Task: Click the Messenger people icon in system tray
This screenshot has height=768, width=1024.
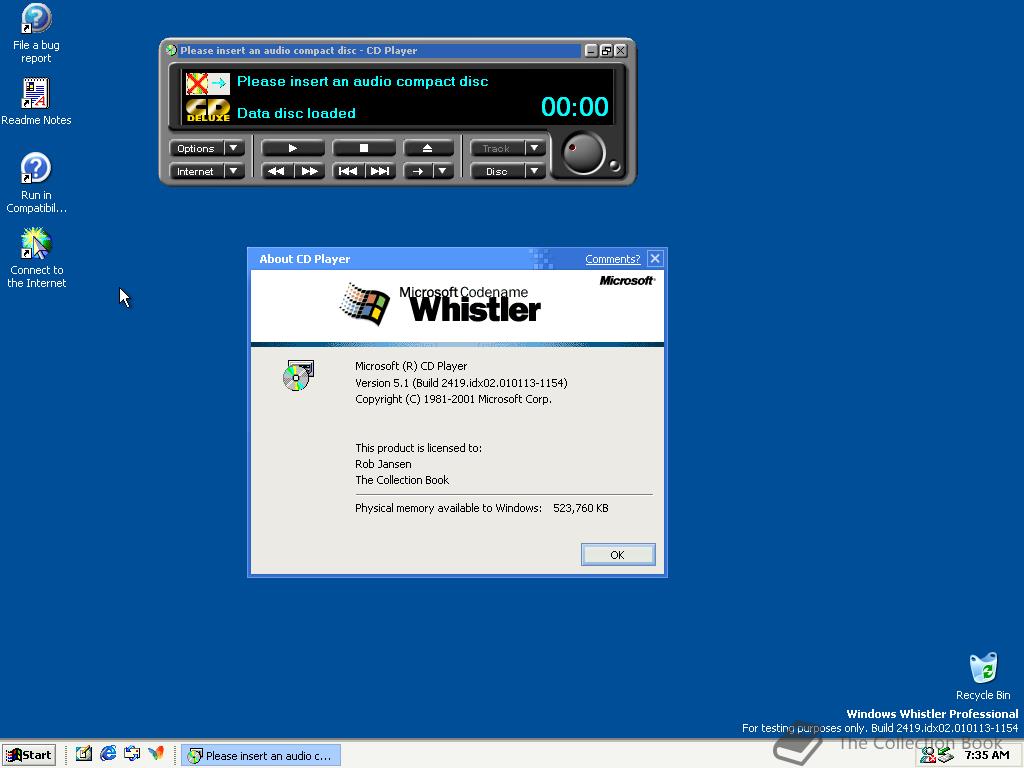Action: (x=927, y=756)
